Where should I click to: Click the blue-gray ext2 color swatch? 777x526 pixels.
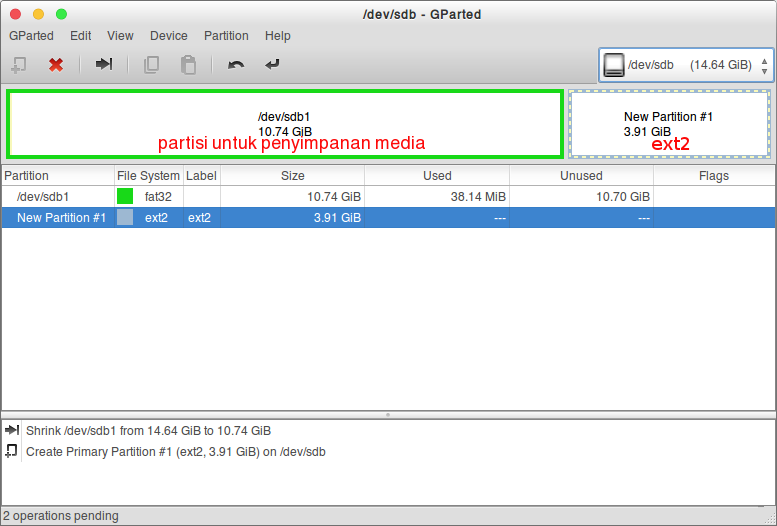click(x=125, y=217)
